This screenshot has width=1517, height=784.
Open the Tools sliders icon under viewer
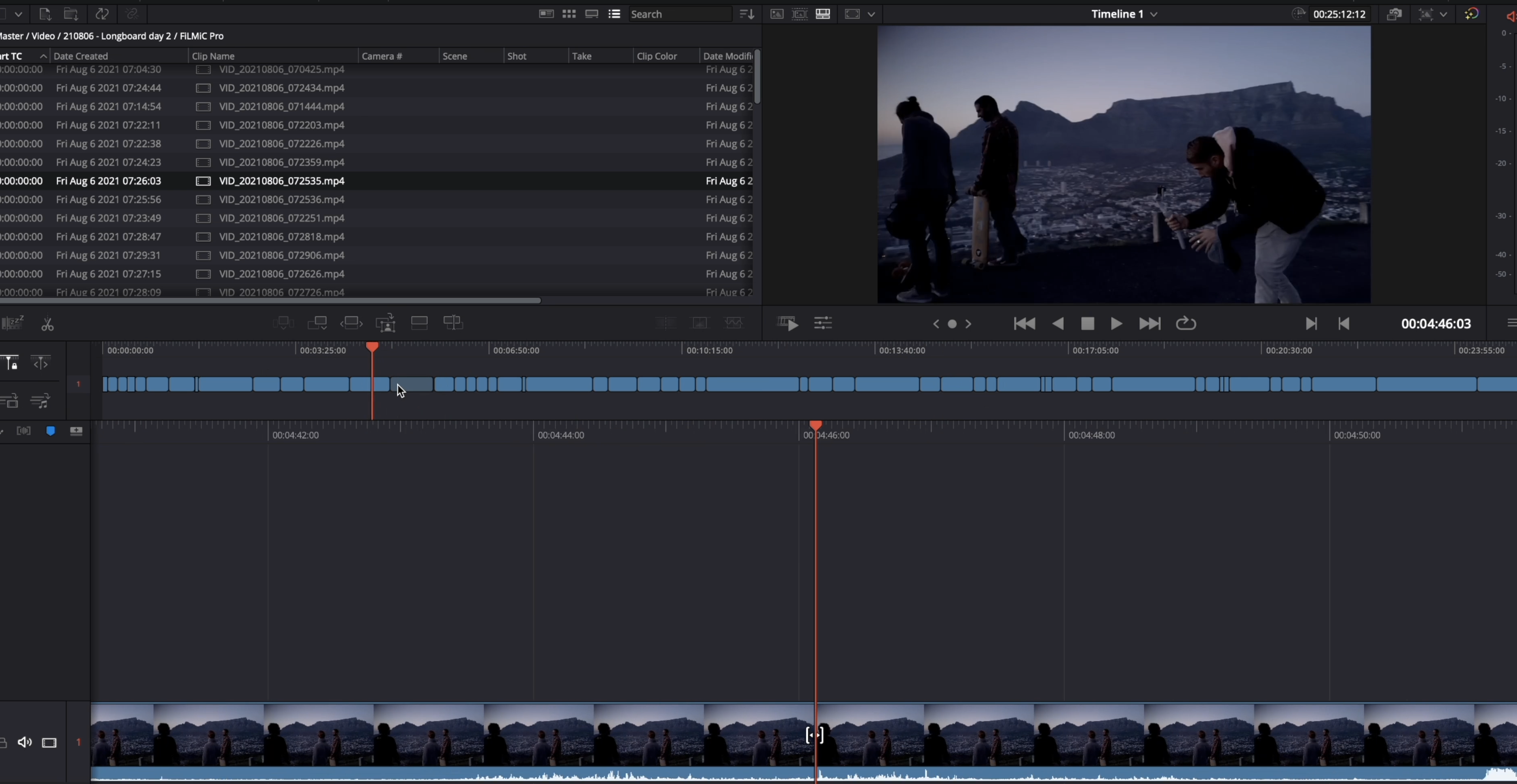tap(823, 322)
